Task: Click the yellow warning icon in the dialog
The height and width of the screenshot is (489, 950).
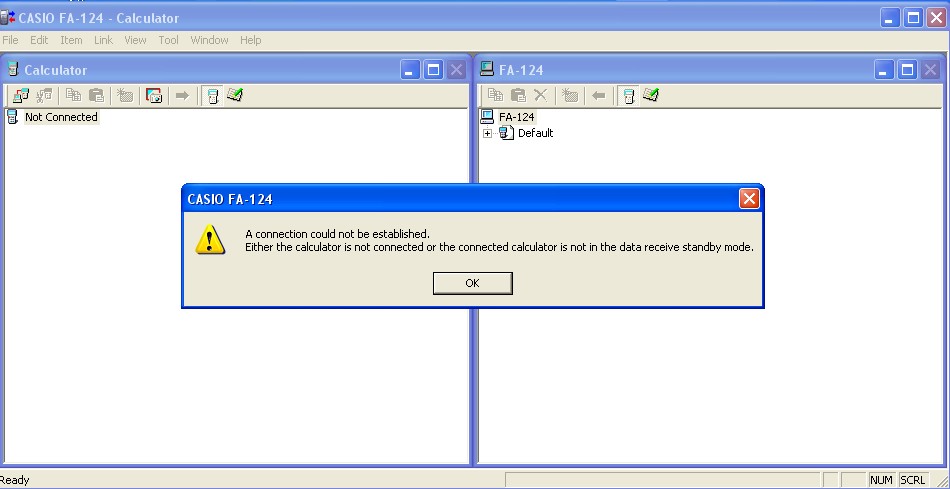Action: pyautogui.click(x=210, y=239)
